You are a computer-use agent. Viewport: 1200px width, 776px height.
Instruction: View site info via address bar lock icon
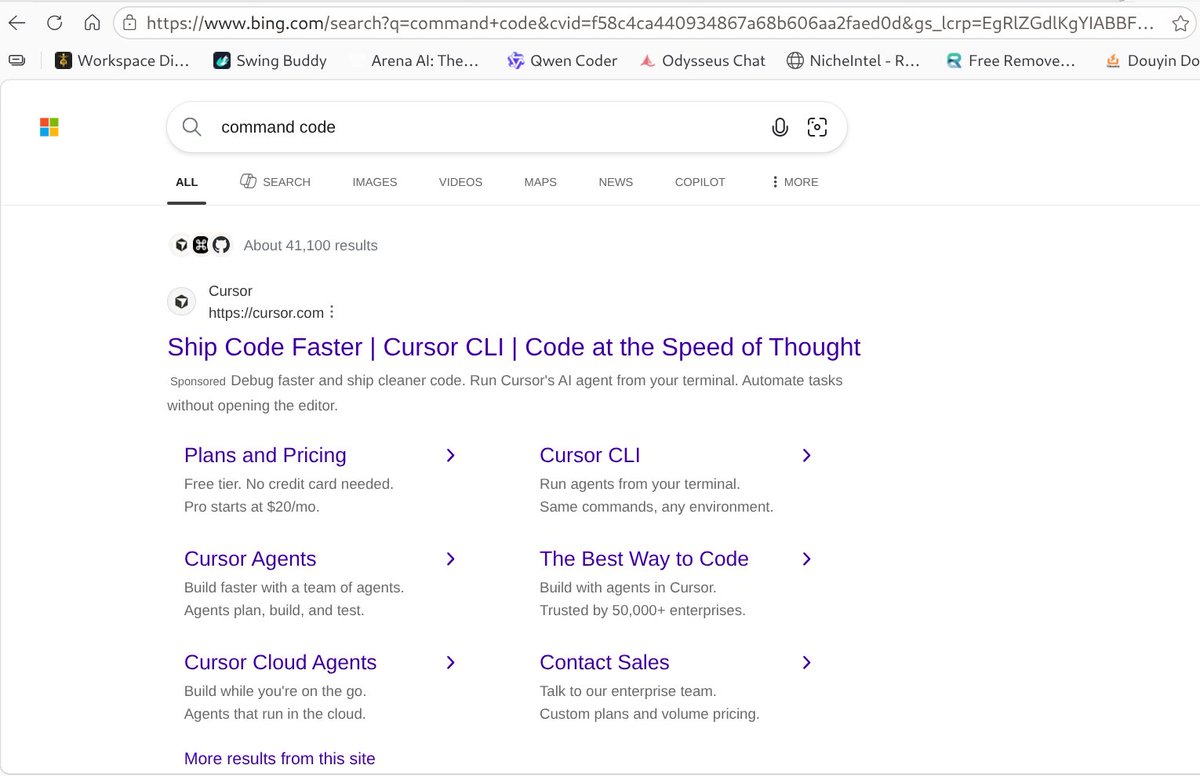[x=130, y=22]
